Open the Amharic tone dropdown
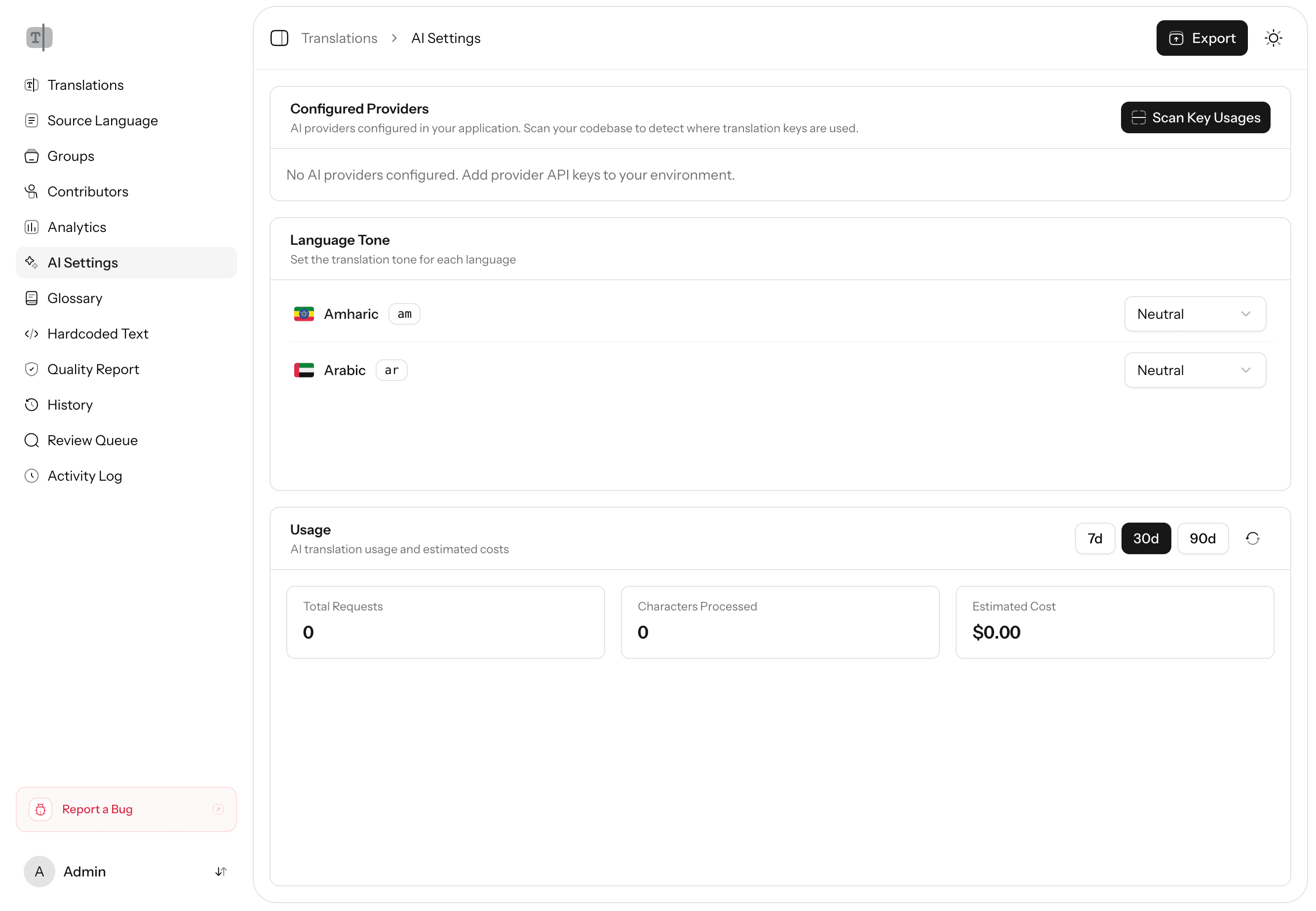Screen dimensions: 1316x911 (x=1195, y=313)
